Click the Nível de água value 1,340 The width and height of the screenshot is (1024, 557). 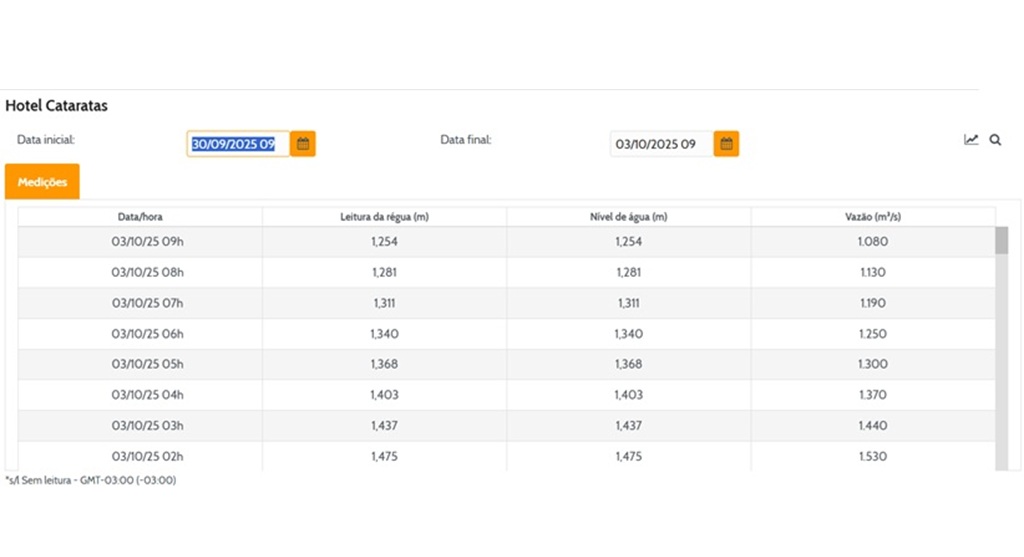tap(629, 334)
